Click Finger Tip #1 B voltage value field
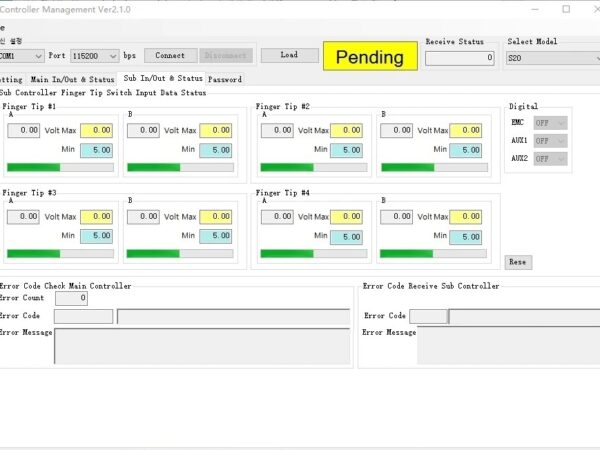The width and height of the screenshot is (600, 450). coord(143,130)
